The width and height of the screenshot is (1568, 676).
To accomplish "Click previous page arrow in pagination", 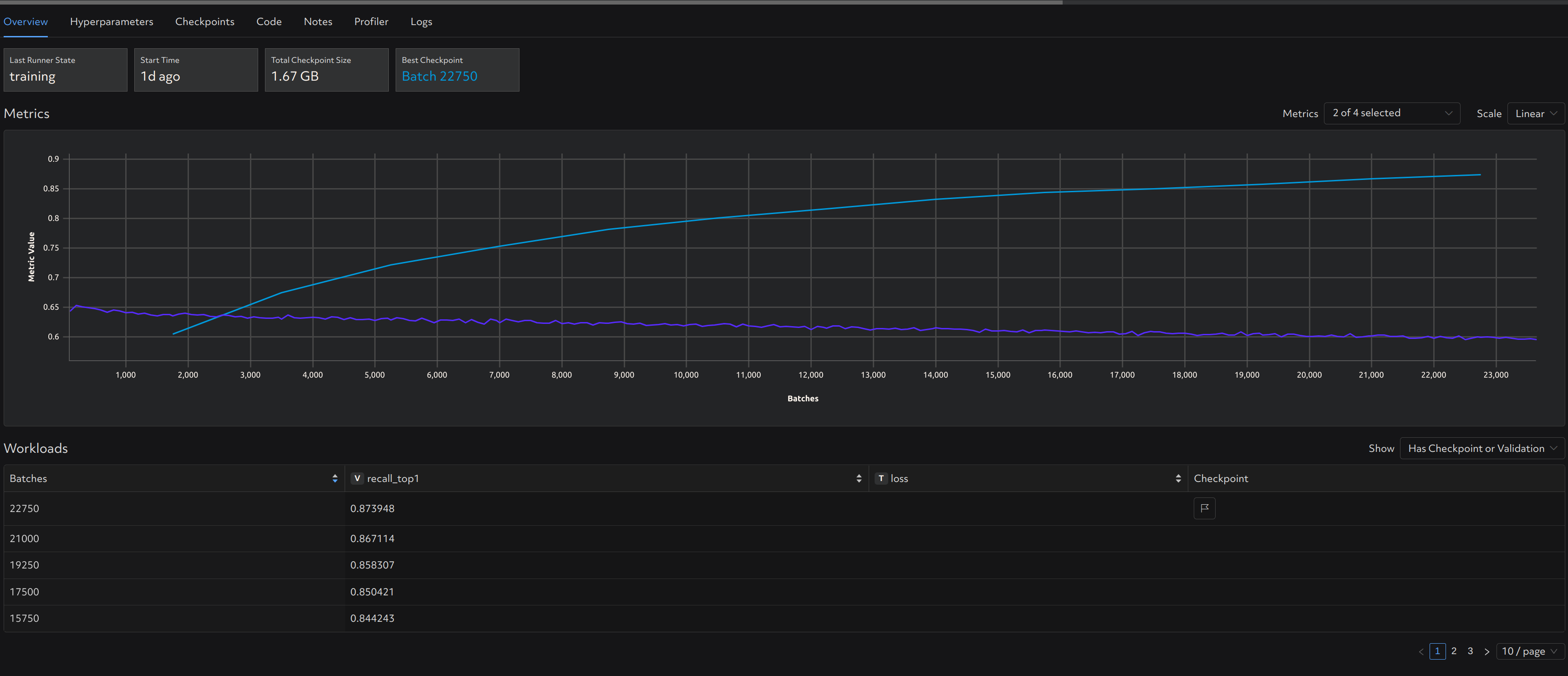I will (x=1421, y=651).
